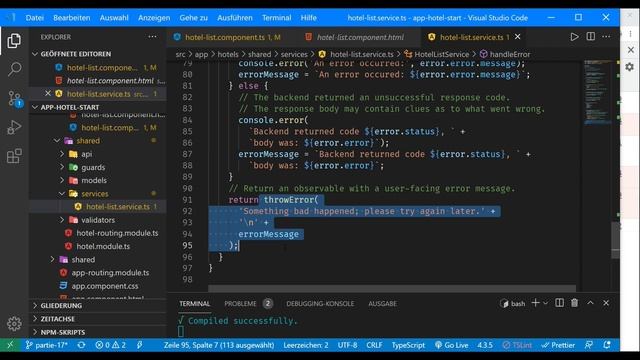The height and width of the screenshot is (360, 640).
Task: Close the hotel-list.service.ts tab
Action: (518, 37)
